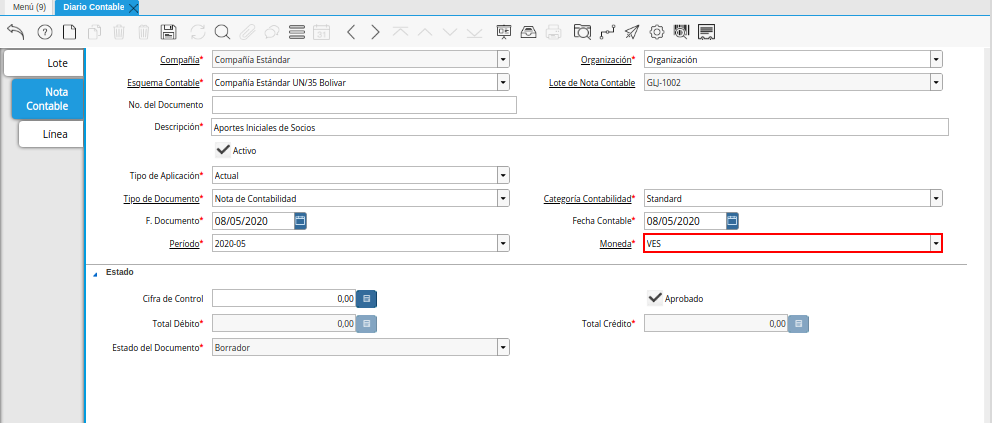Open Fecha Contable calendar picker button
The image size is (992, 423).
click(733, 221)
